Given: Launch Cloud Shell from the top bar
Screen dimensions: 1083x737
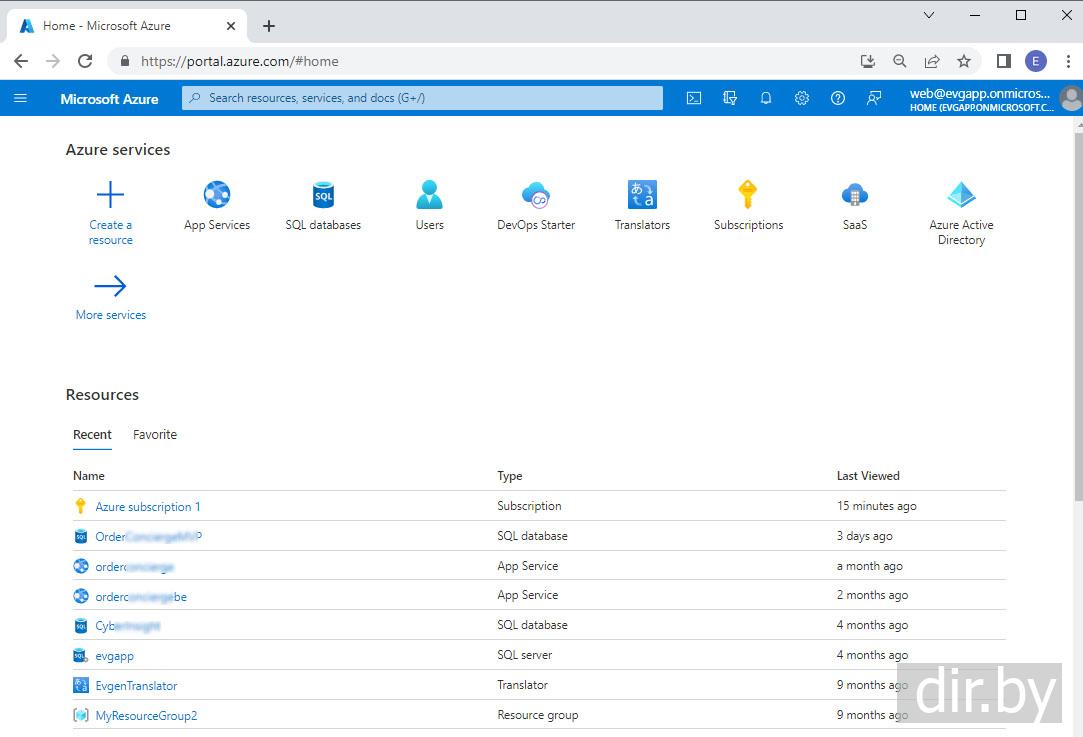Looking at the screenshot, I should click(x=693, y=98).
